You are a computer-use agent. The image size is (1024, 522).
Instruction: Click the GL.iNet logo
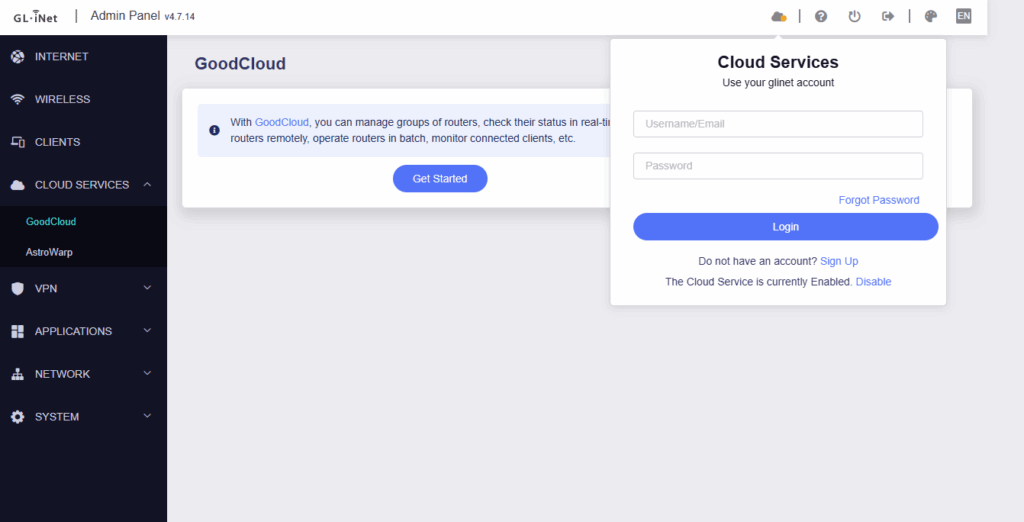pyautogui.click(x=35, y=16)
